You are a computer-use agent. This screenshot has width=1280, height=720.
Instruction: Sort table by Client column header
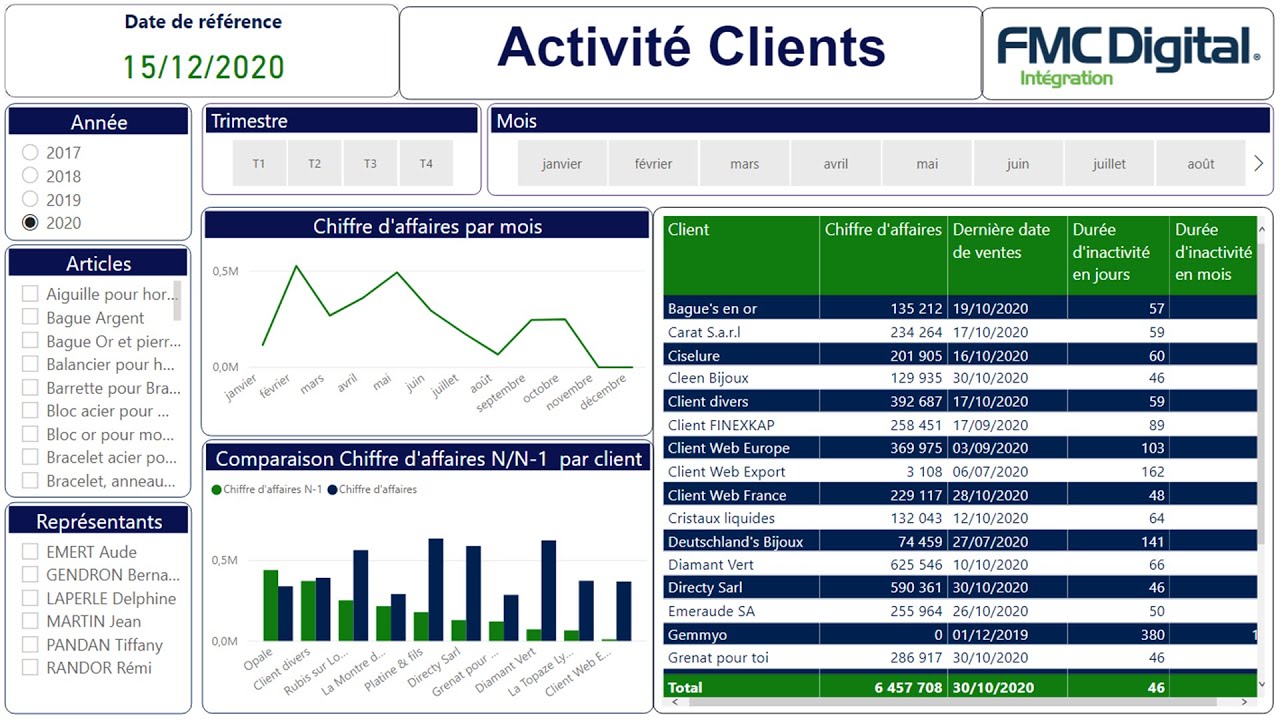click(741, 255)
